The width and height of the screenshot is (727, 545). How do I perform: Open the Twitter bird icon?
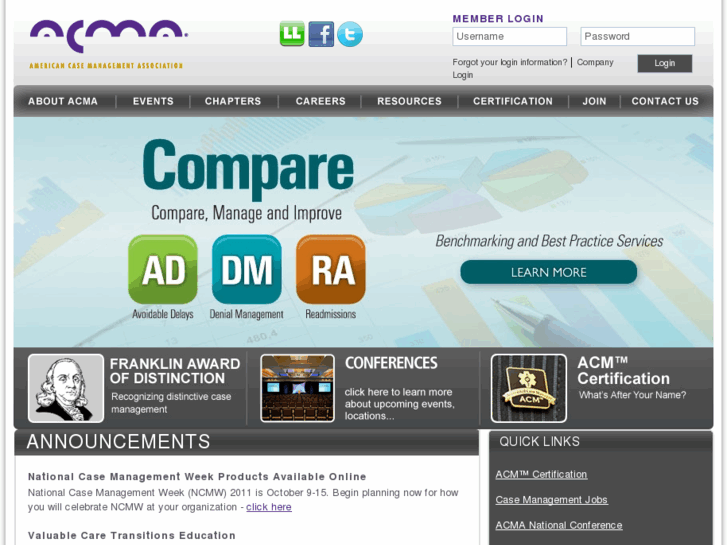pyautogui.click(x=350, y=34)
